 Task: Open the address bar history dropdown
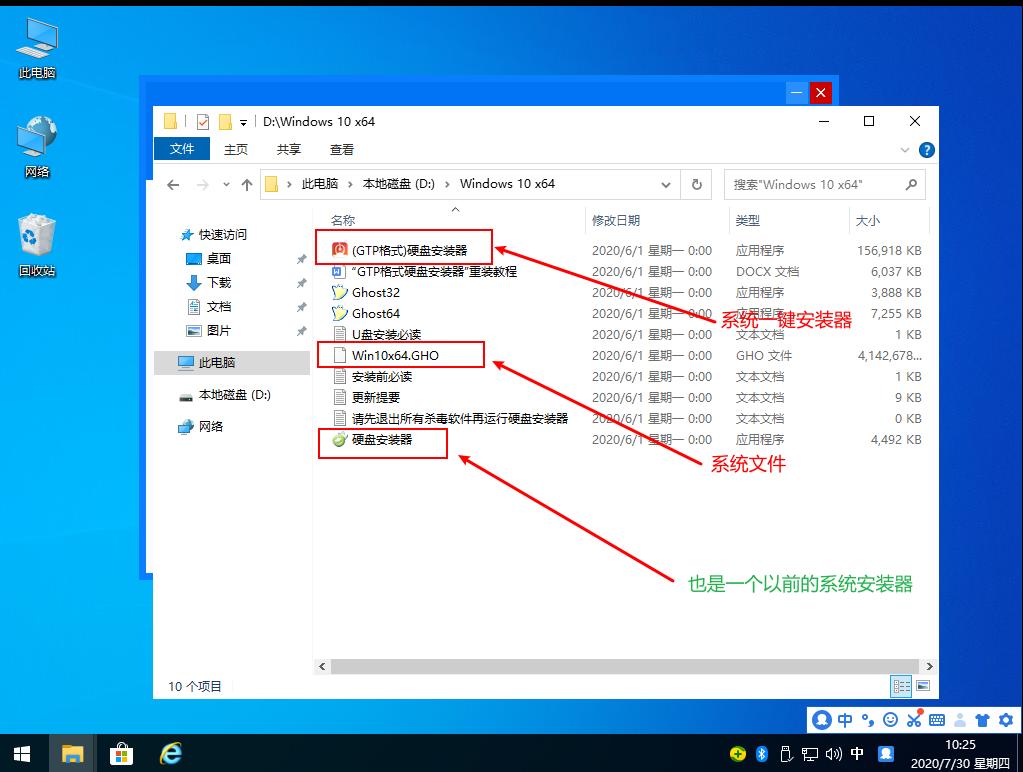click(665, 184)
